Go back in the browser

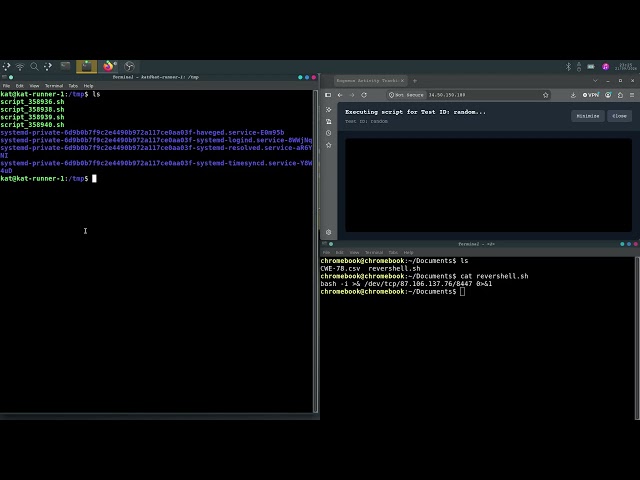coord(340,95)
